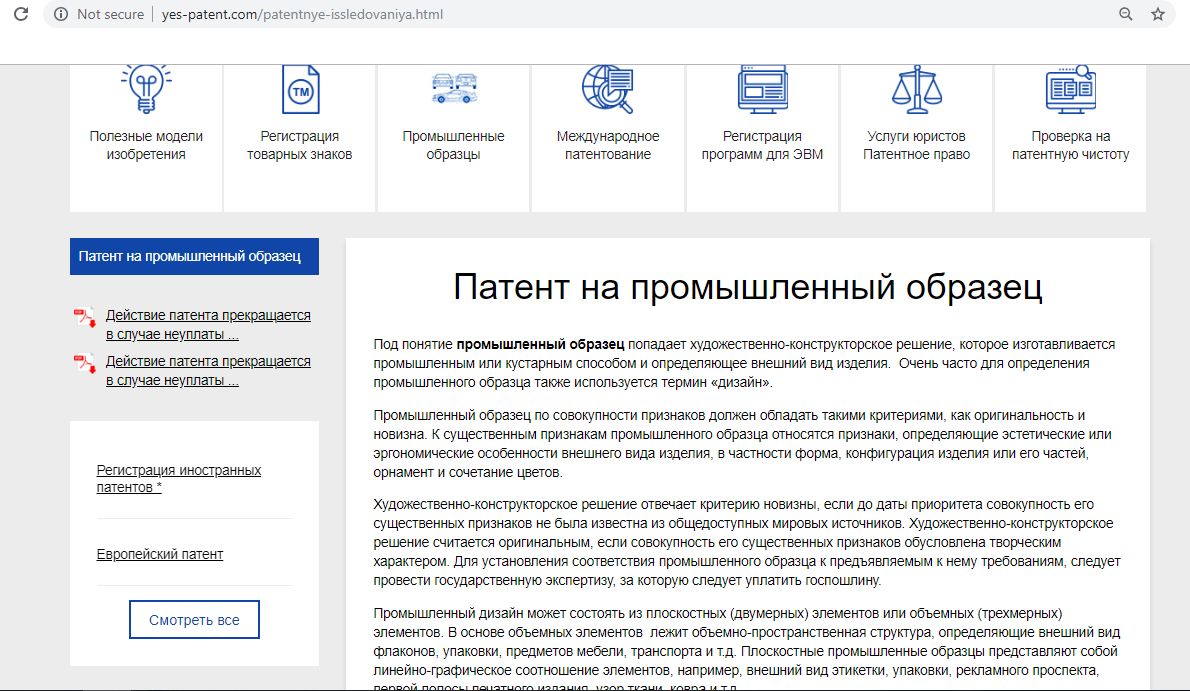Click the Смотреть все button

(x=194, y=620)
